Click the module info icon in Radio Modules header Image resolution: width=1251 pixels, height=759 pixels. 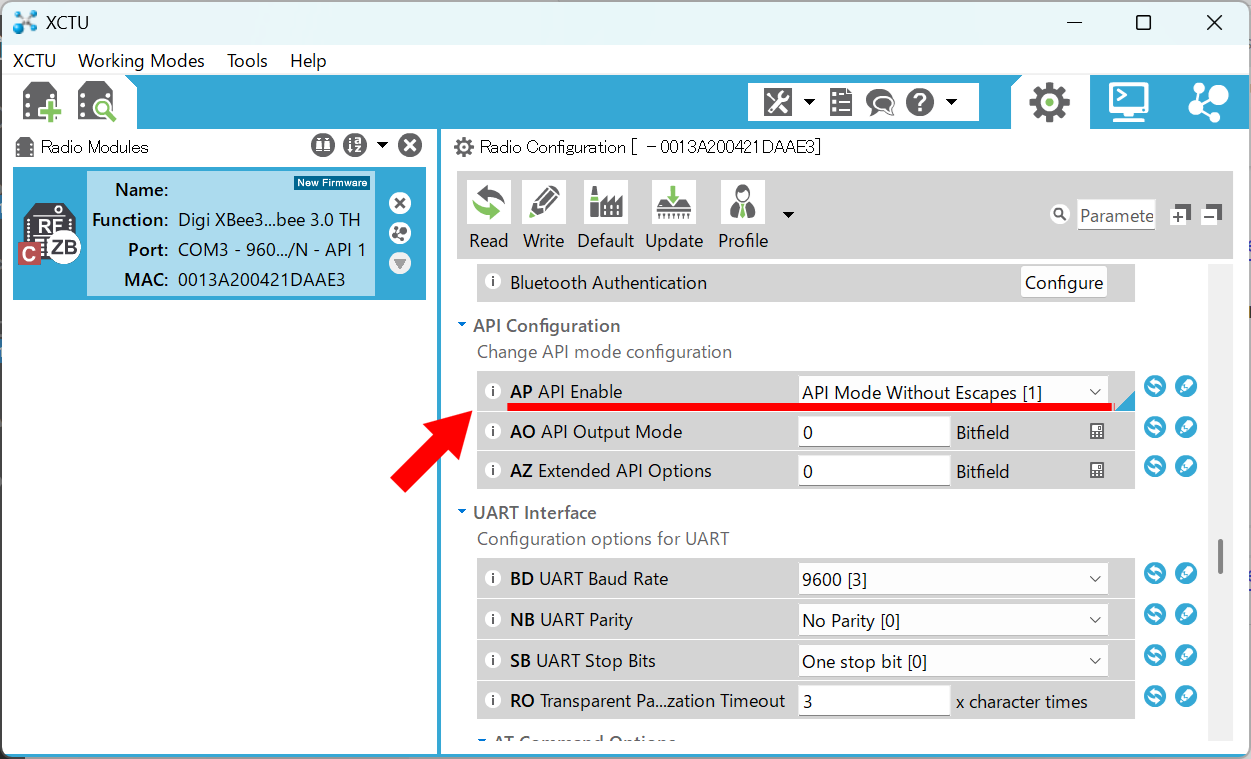(x=322, y=146)
